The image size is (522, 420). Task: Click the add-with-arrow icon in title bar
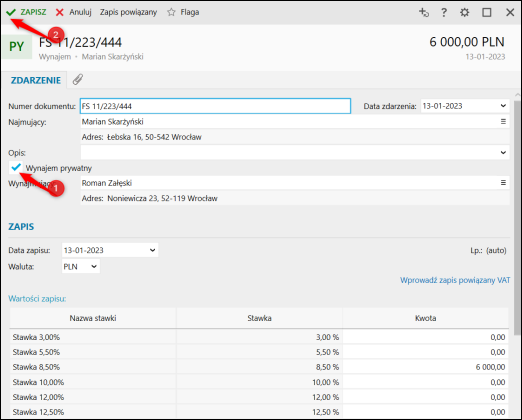(x=423, y=13)
